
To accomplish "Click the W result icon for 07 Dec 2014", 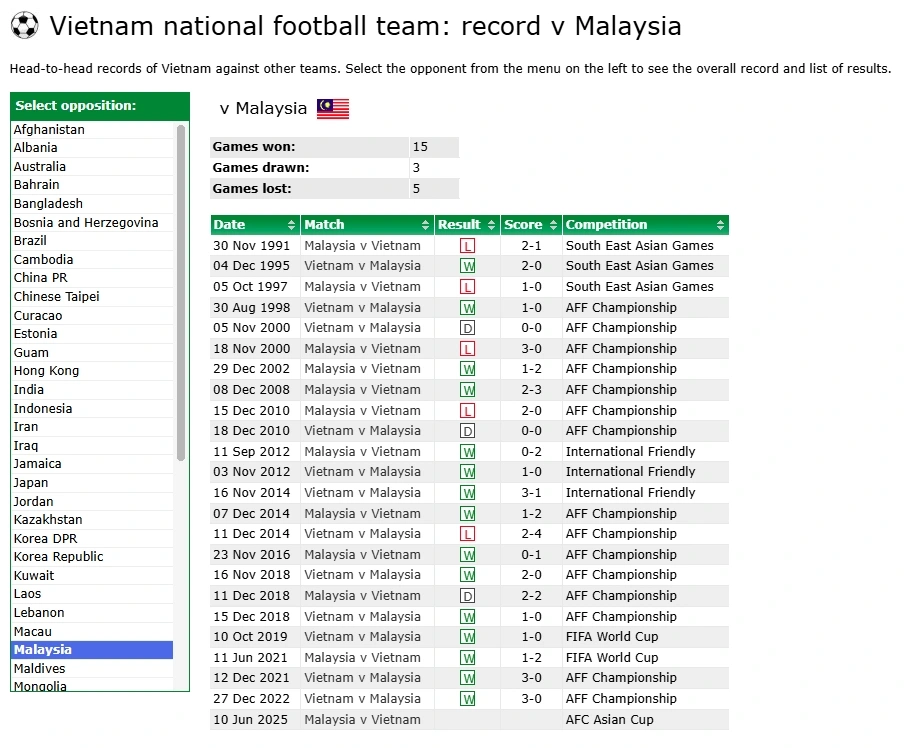I will pyautogui.click(x=468, y=514).
